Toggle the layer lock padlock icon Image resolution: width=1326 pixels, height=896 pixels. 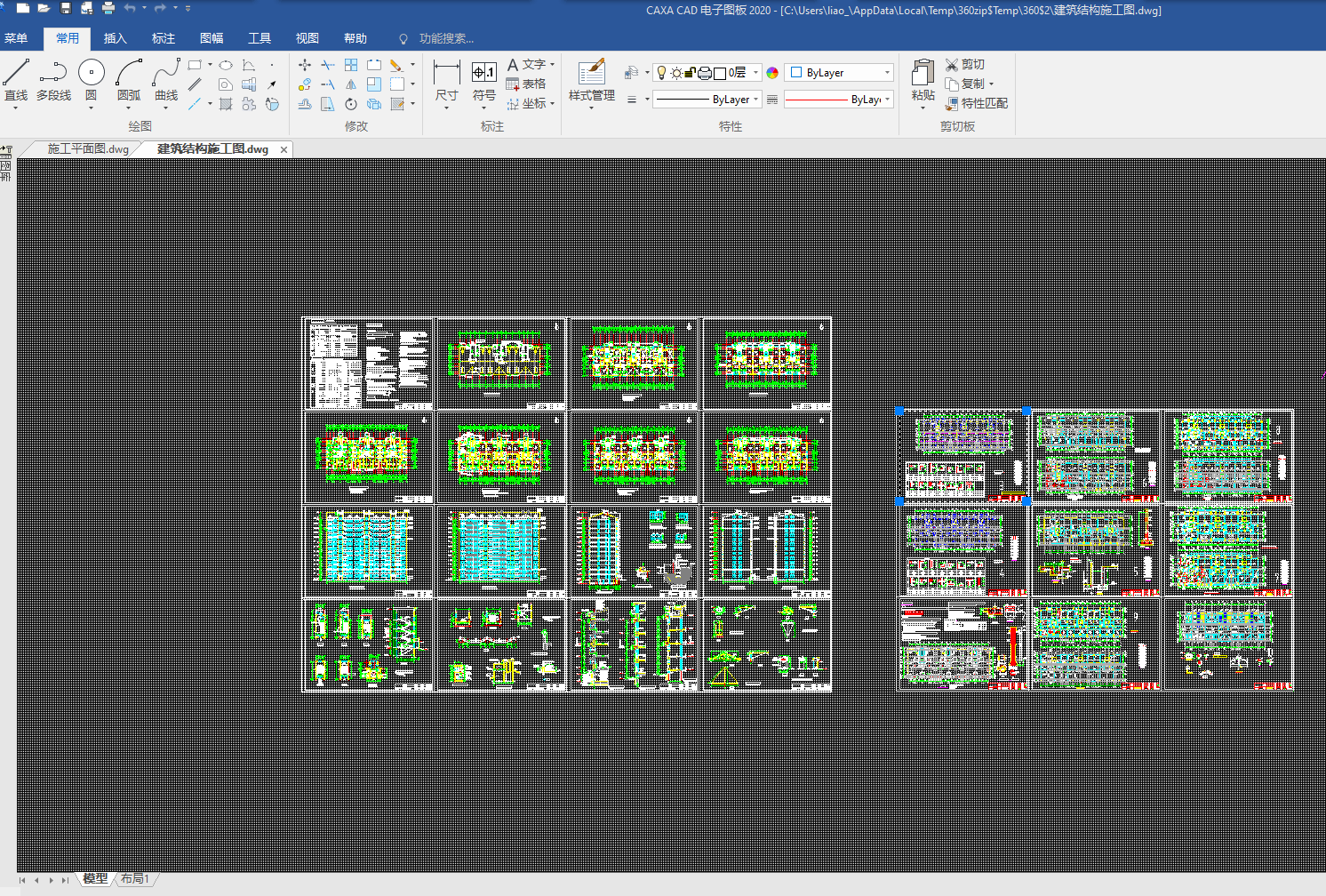[691, 73]
